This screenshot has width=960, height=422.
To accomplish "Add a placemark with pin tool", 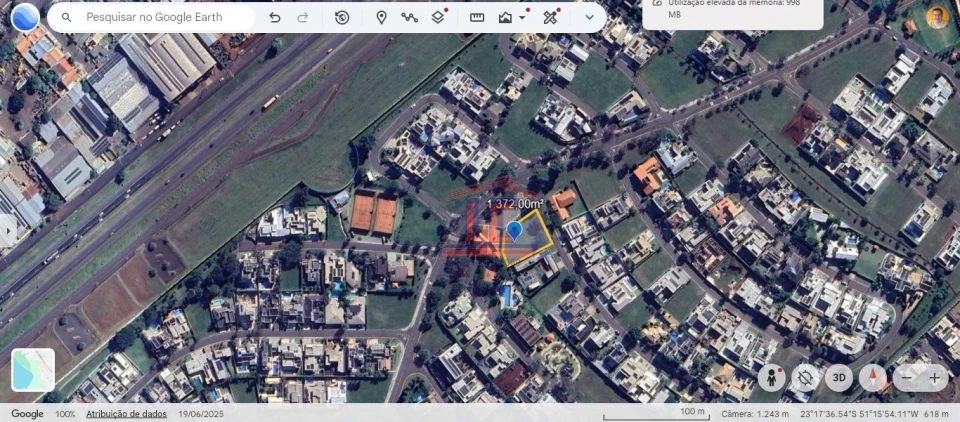I will (381, 18).
